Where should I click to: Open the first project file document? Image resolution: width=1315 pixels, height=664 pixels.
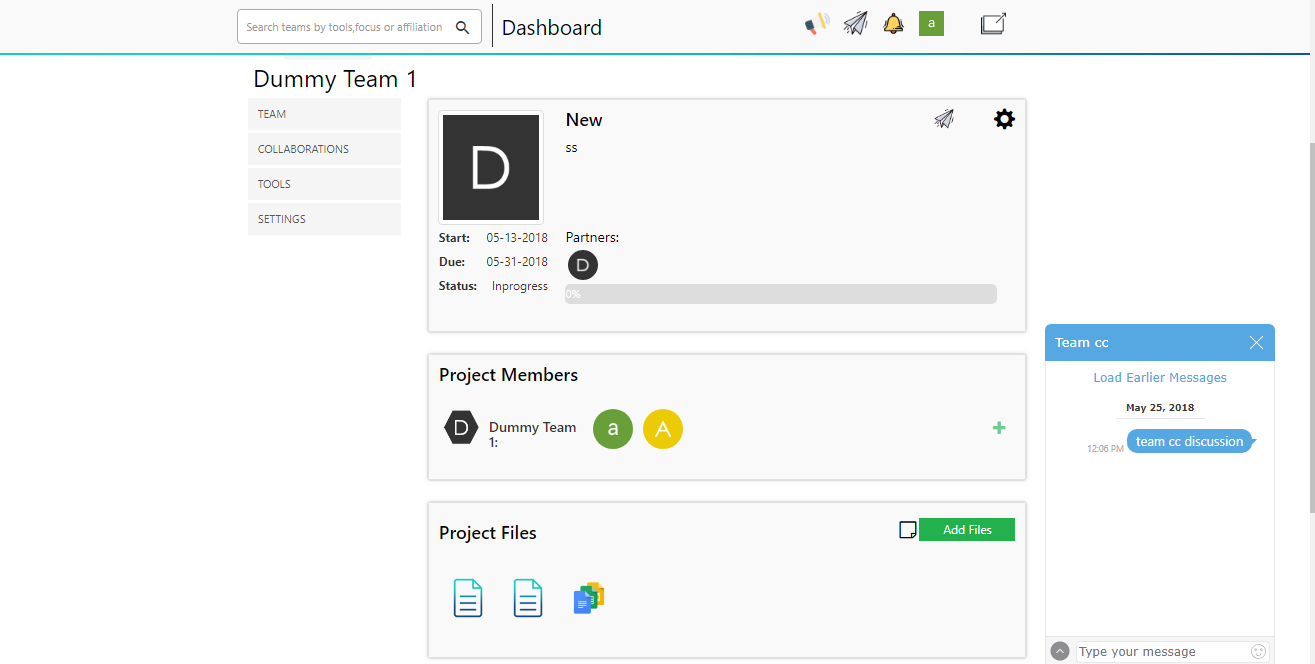click(x=468, y=598)
